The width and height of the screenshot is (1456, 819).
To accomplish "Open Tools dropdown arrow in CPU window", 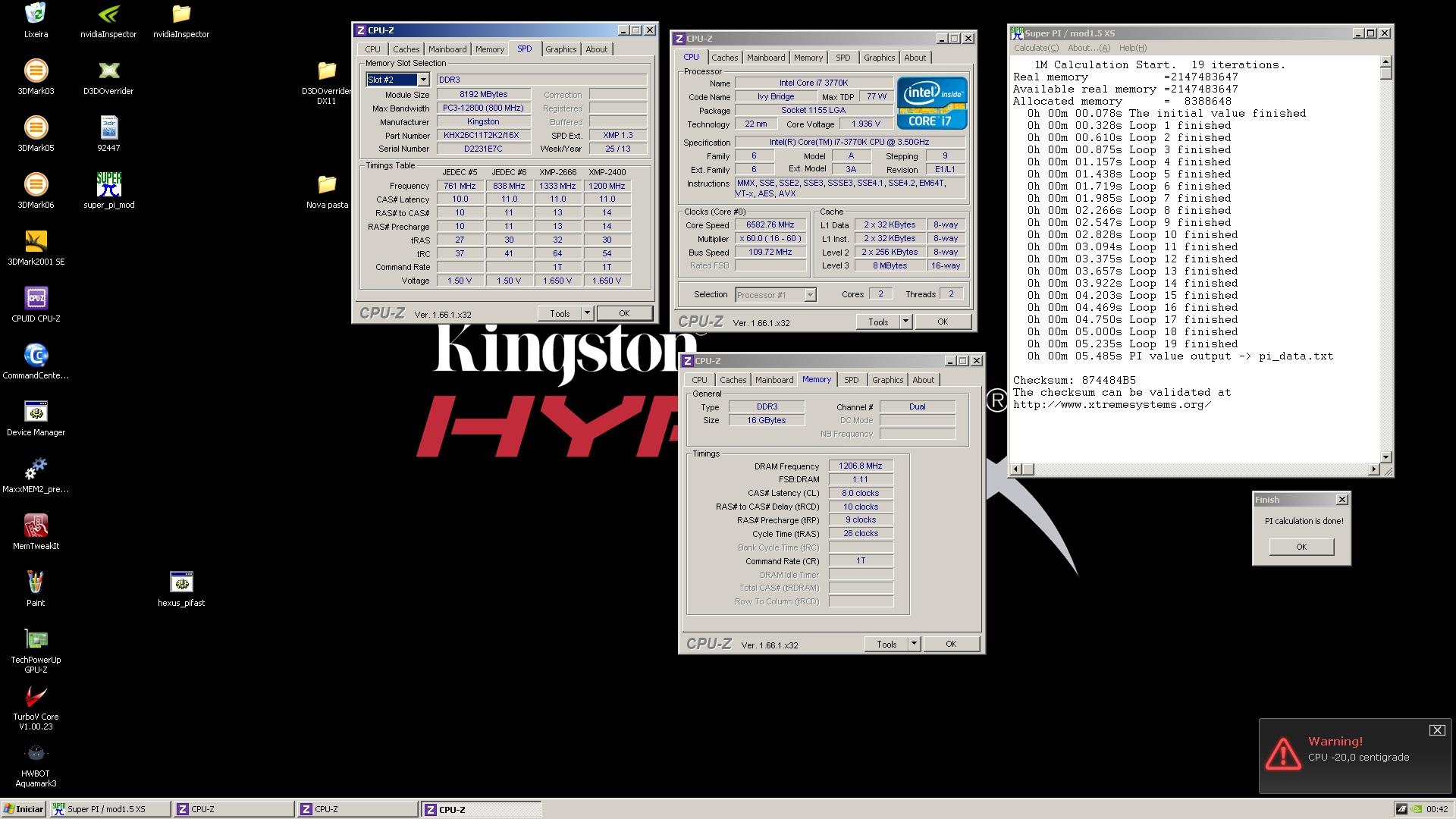I will point(905,322).
